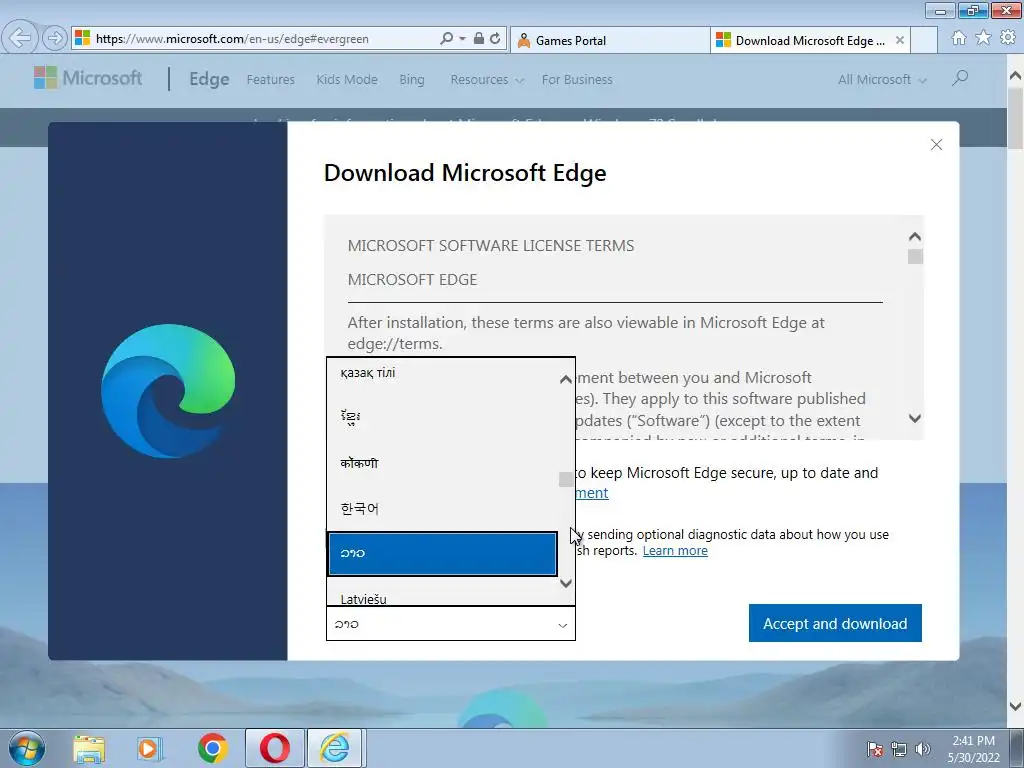Click the Edge brand link in header
Viewport: 1024px width, 768px height.
click(x=209, y=79)
